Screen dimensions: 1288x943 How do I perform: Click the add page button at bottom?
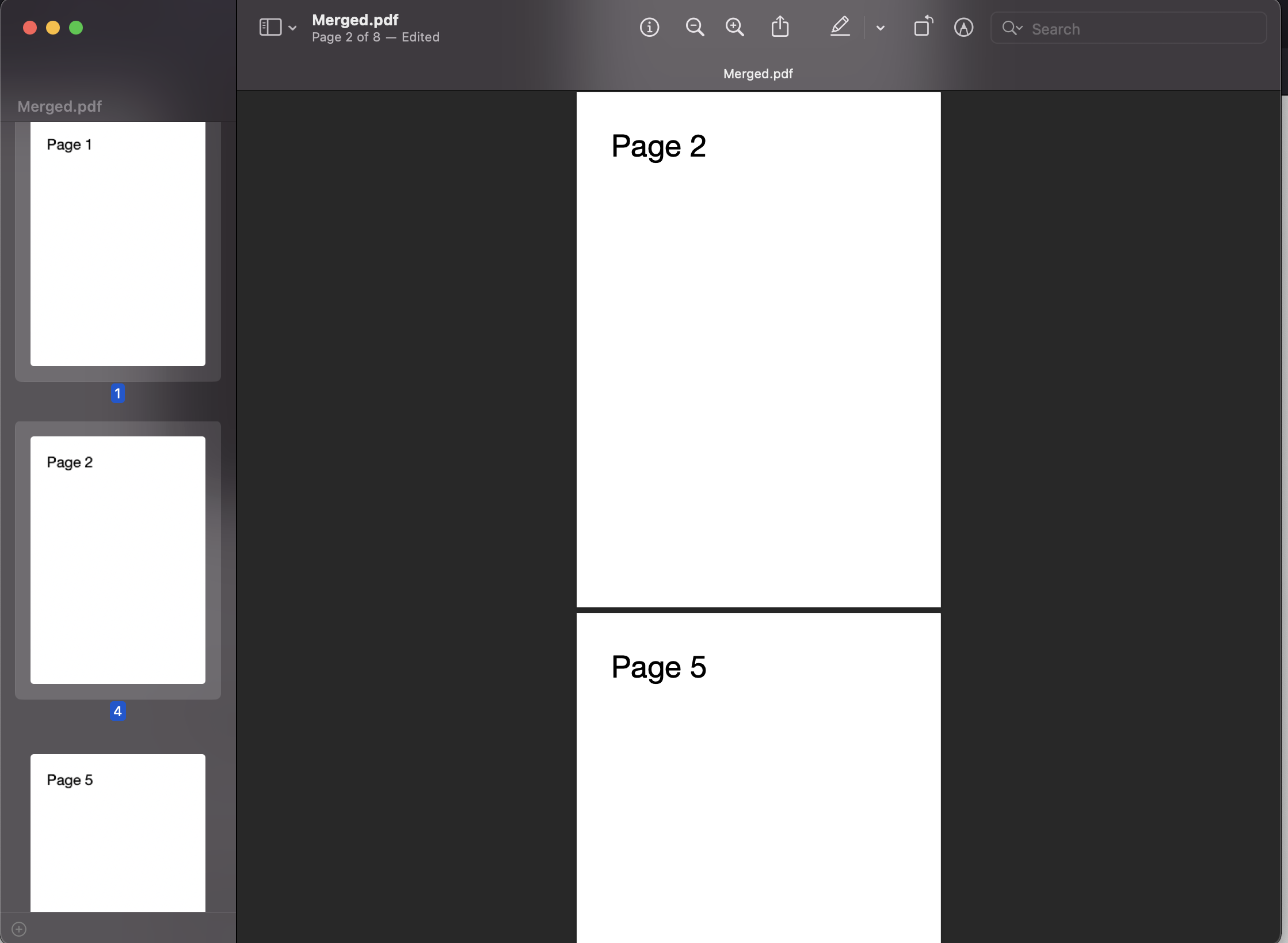click(19, 928)
